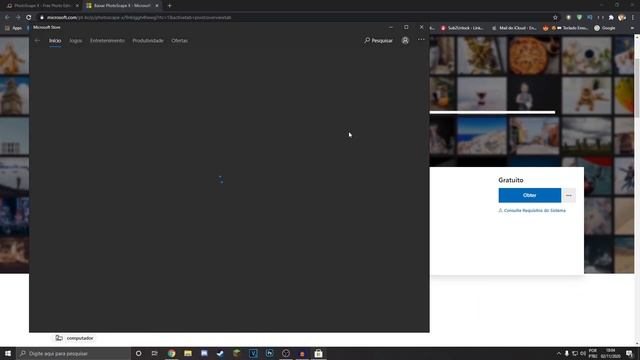Open the V app taskbar icon
Image resolution: width=640 pixels, height=360 pixels.
click(253, 353)
